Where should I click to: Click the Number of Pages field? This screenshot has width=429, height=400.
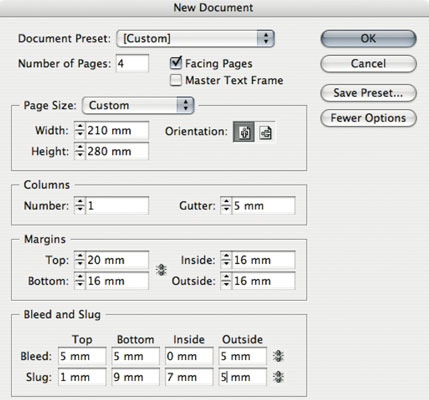pyautogui.click(x=132, y=63)
